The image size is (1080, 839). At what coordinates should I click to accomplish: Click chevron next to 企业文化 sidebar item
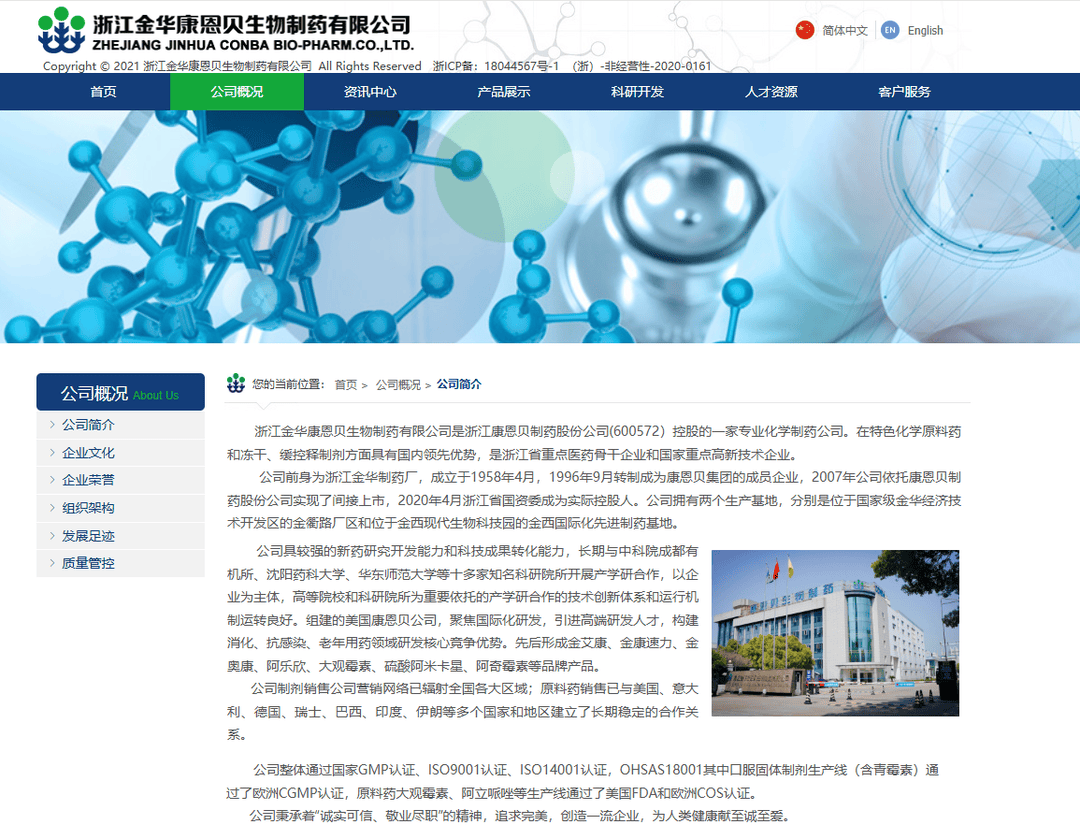pyautogui.click(x=52, y=452)
